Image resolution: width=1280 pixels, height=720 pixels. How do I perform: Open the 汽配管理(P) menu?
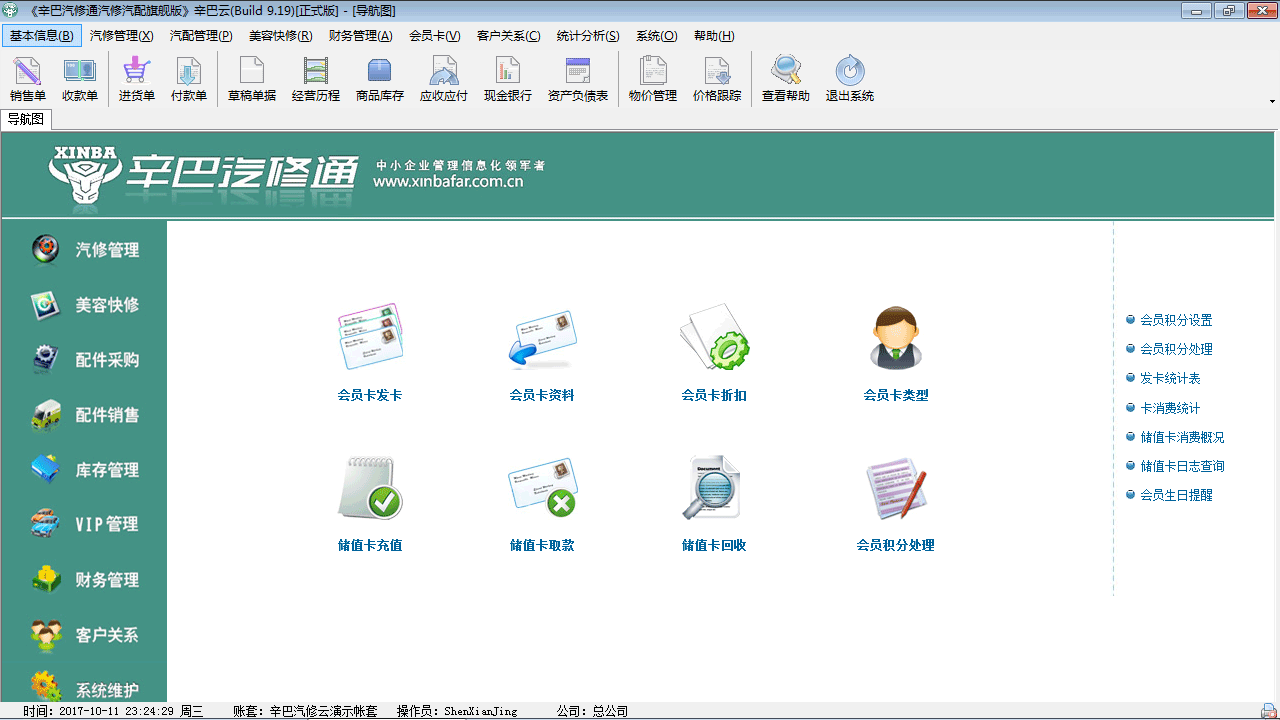[201, 36]
